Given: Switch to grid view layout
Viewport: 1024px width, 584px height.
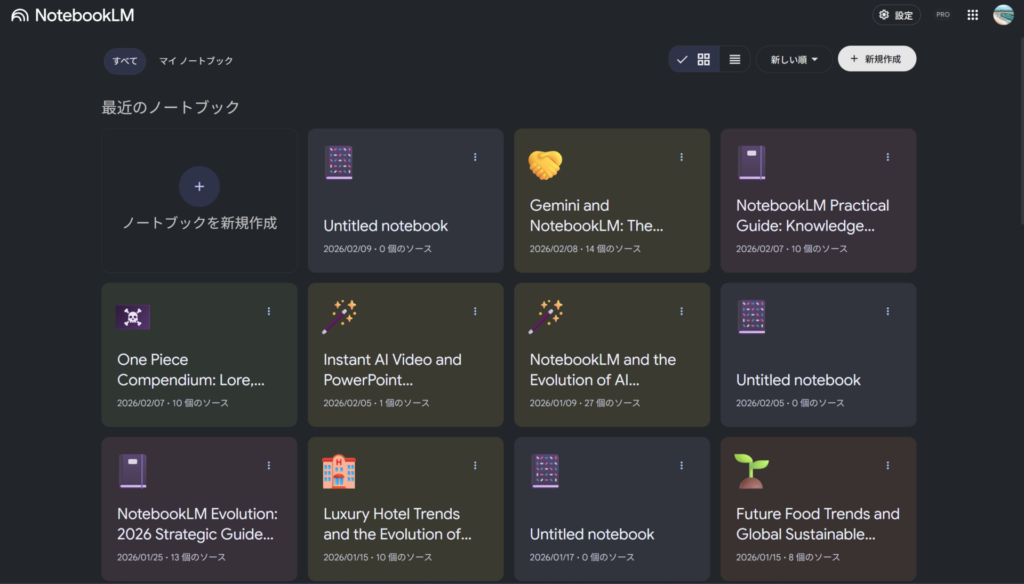Looking at the screenshot, I should pos(704,60).
